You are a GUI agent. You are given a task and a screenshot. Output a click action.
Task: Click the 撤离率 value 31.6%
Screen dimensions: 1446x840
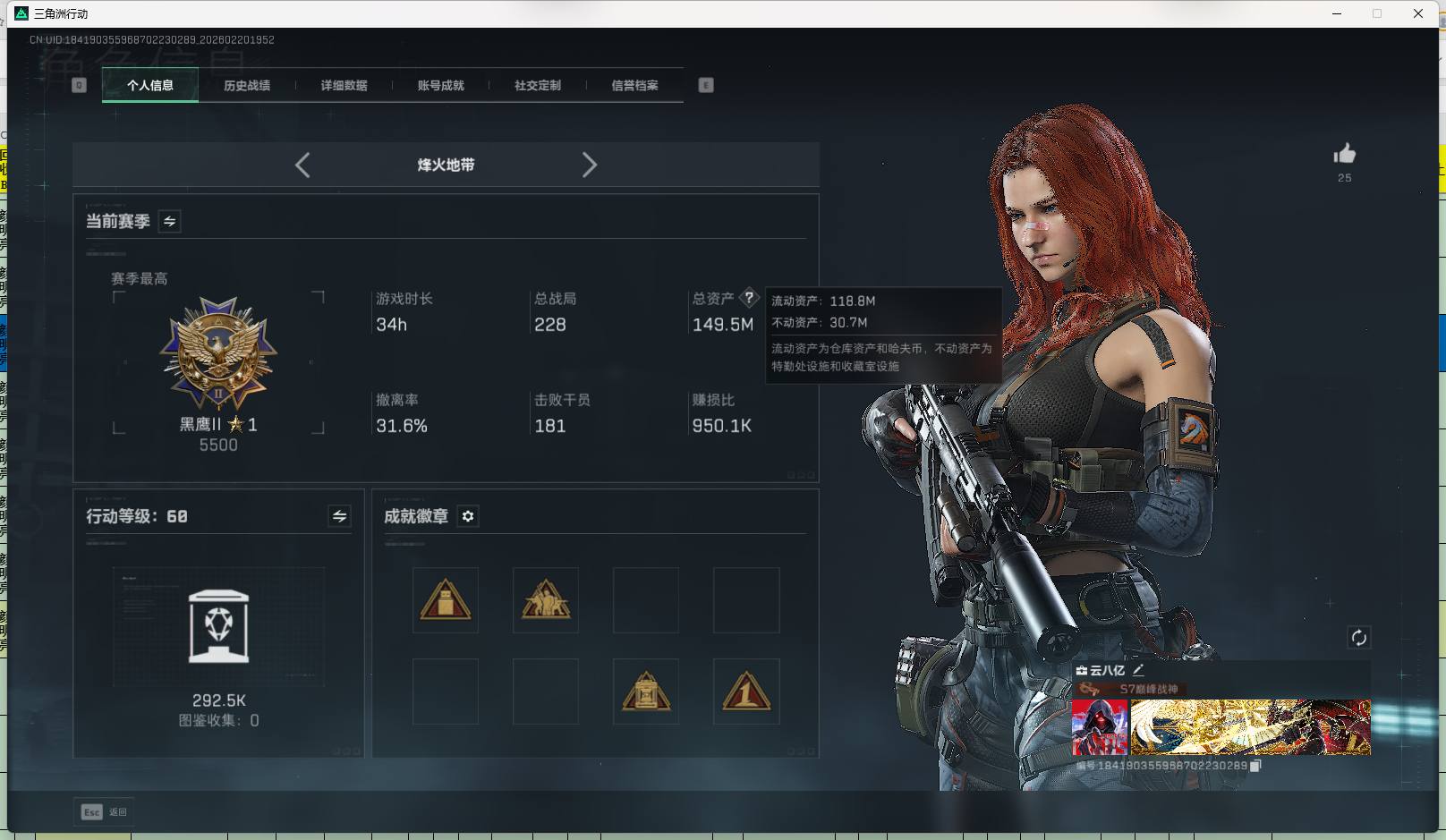(x=402, y=426)
